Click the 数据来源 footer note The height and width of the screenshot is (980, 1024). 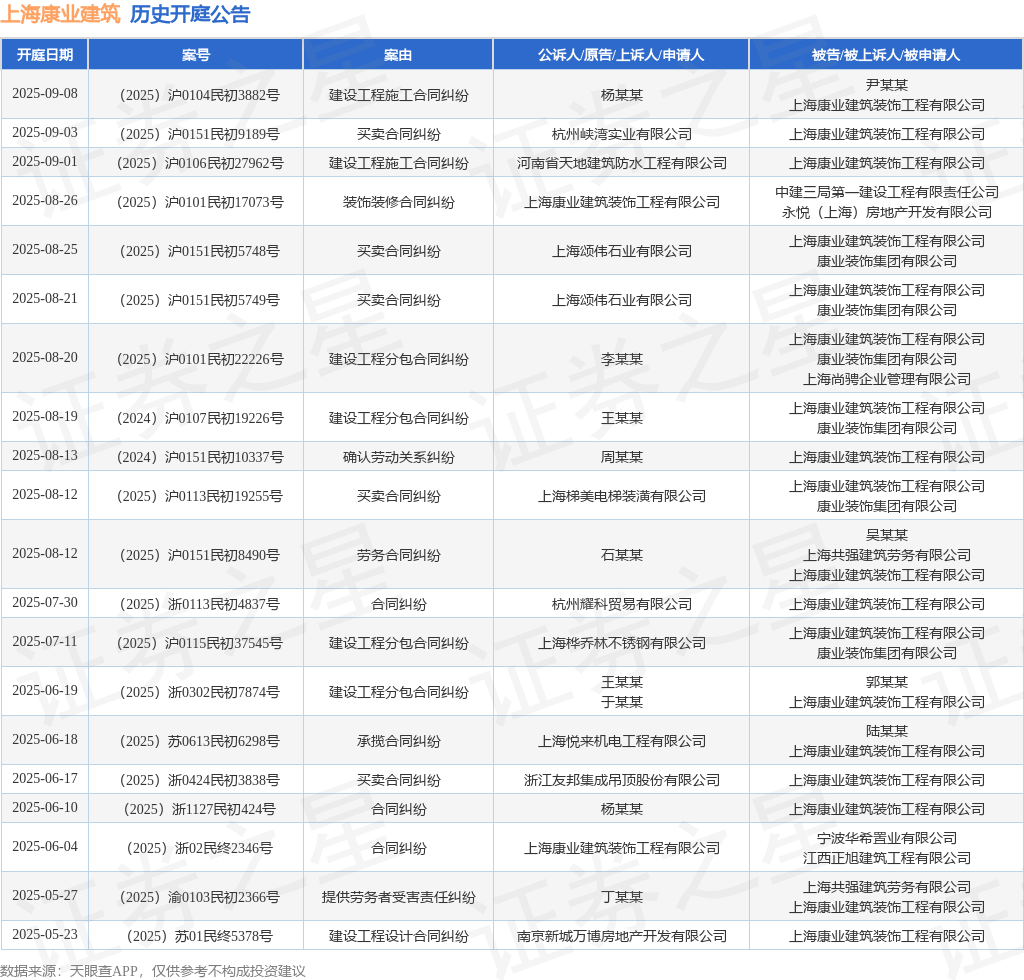click(x=153, y=971)
